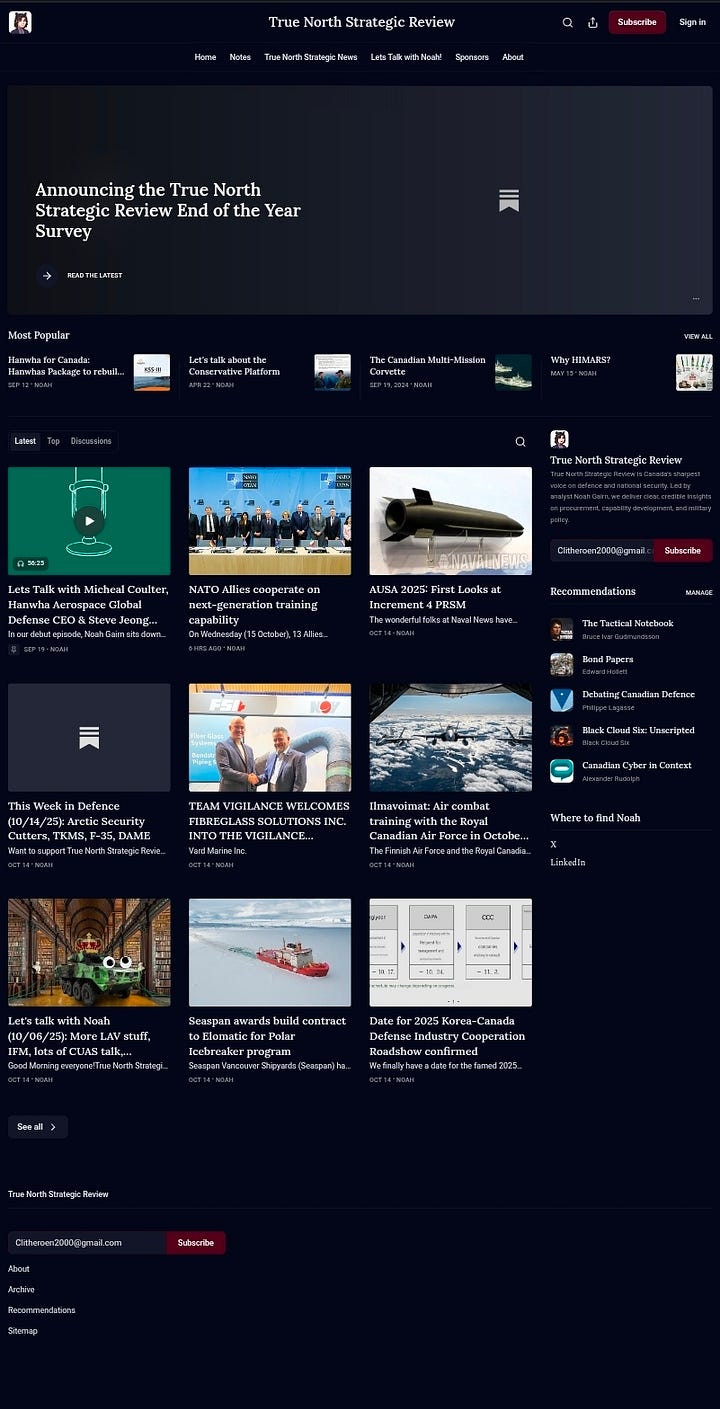Click Black Cloud Six: Unscripted icon
Viewport: 720px width, 1409px height.
tap(562, 735)
